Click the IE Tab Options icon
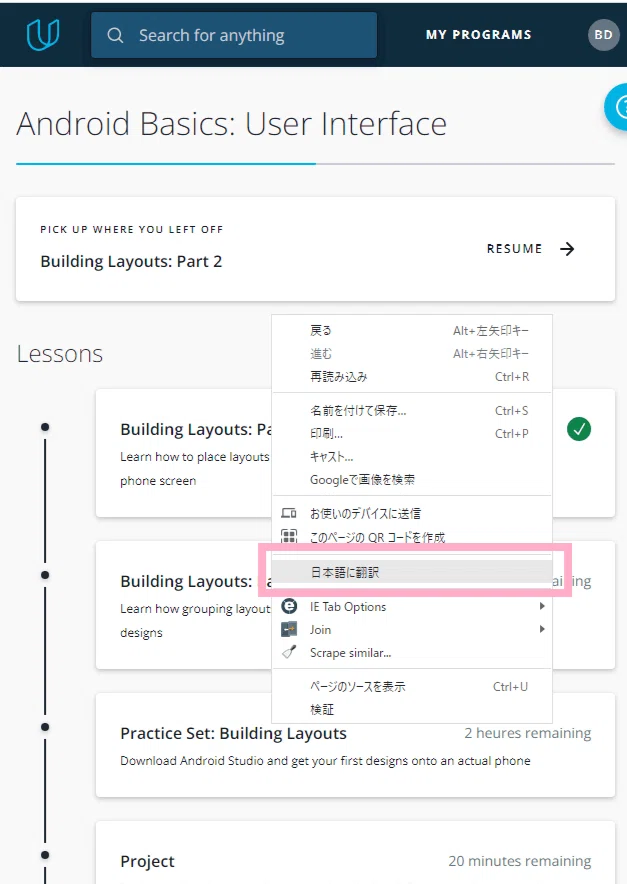 pyautogui.click(x=289, y=606)
